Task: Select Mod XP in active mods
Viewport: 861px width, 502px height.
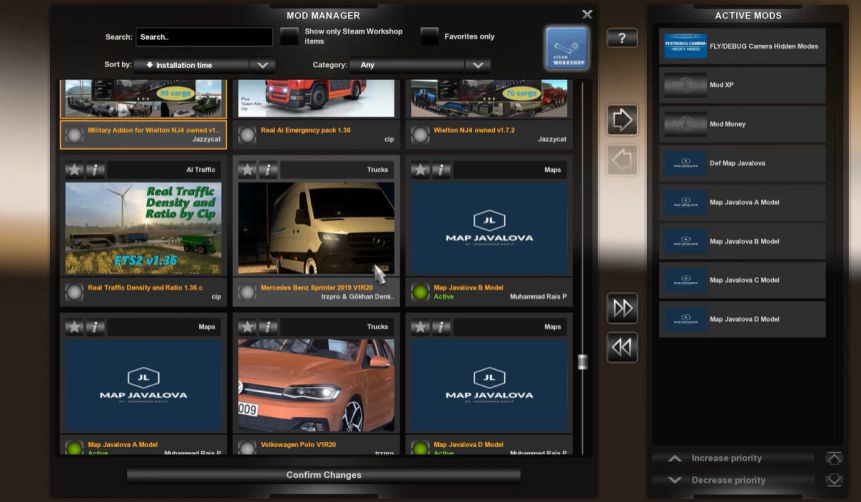Action: click(742, 85)
